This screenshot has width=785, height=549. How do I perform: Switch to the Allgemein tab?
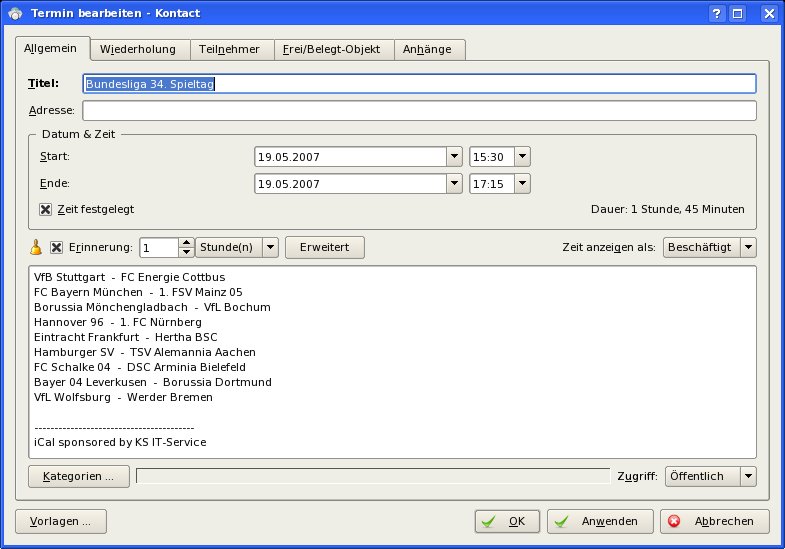coord(51,49)
